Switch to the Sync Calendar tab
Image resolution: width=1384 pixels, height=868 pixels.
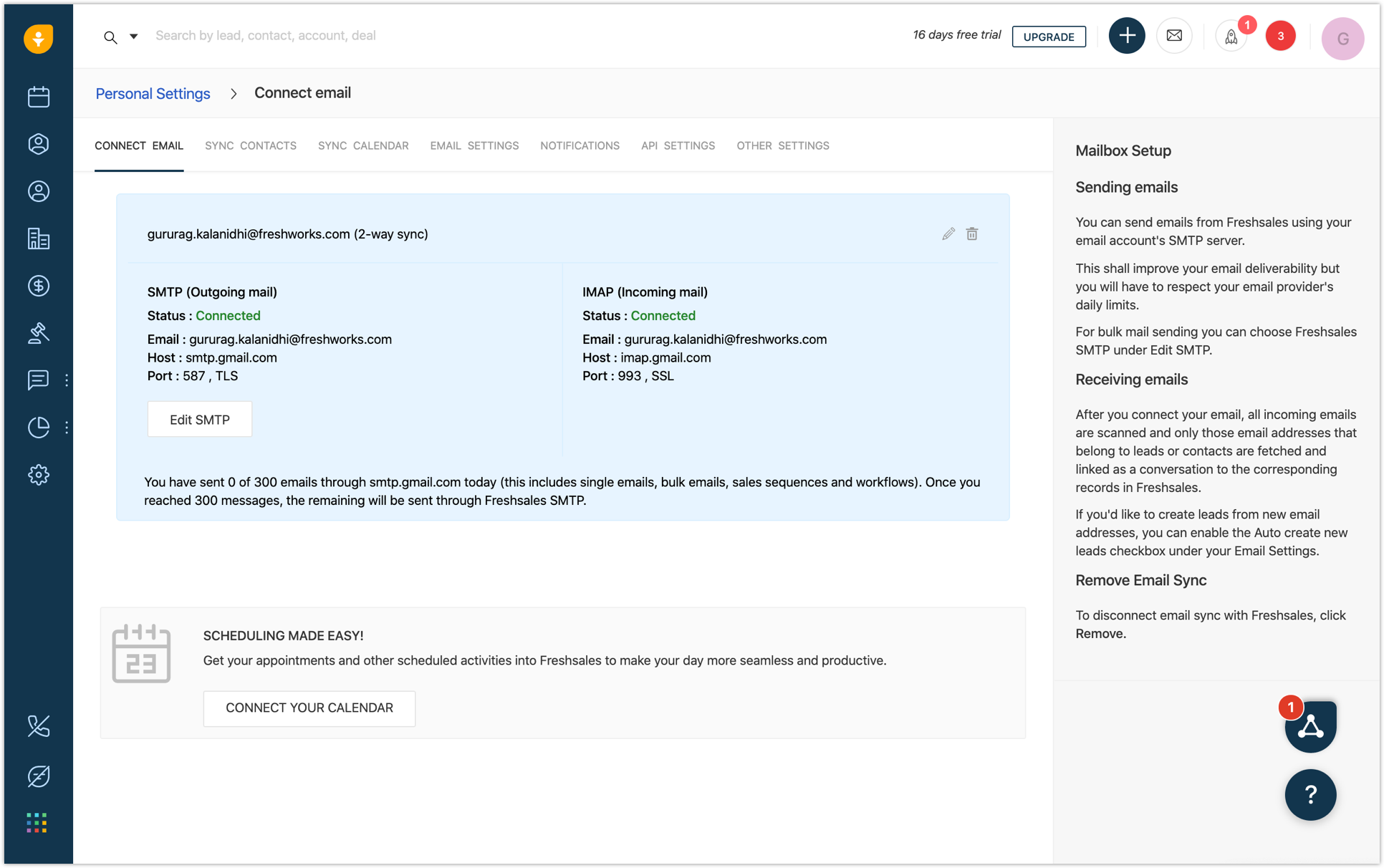click(x=363, y=145)
